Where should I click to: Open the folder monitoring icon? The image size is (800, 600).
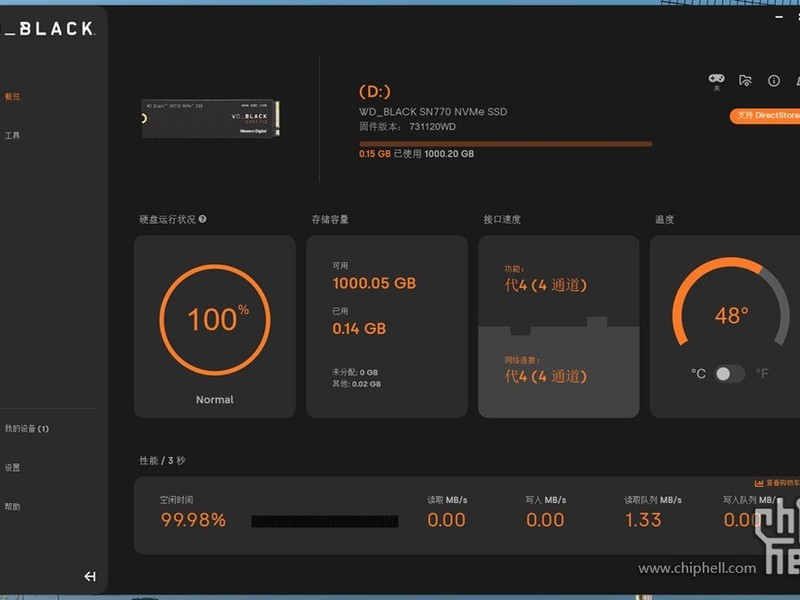pyautogui.click(x=745, y=80)
